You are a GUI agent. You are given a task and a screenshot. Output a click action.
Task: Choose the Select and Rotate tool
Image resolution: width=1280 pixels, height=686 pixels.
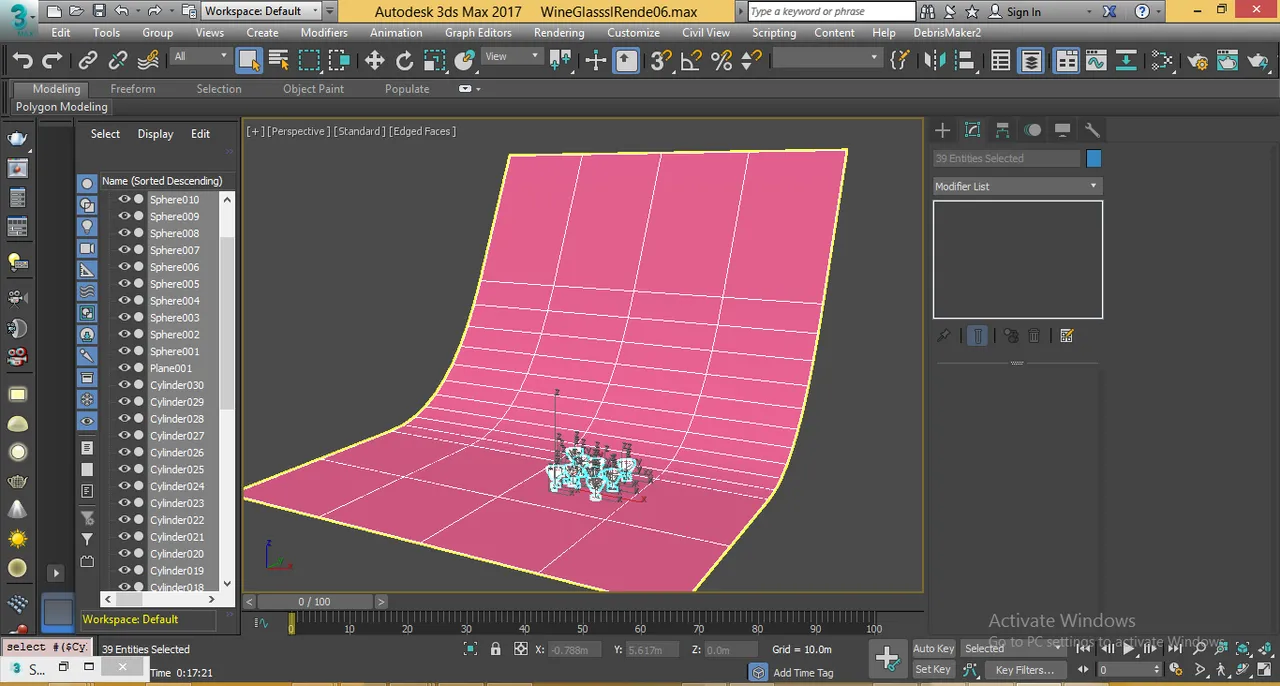[404, 61]
